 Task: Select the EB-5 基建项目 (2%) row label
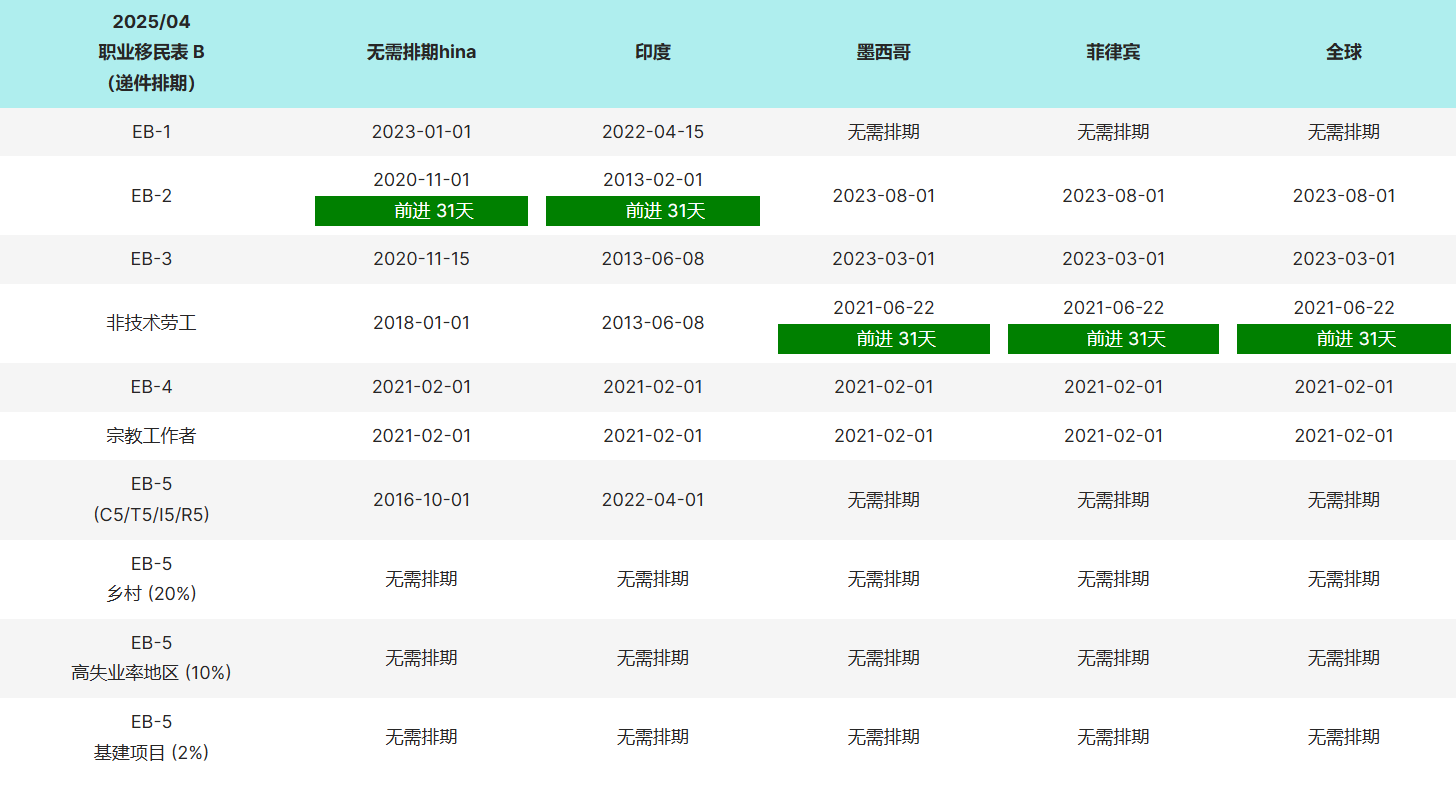pos(151,737)
